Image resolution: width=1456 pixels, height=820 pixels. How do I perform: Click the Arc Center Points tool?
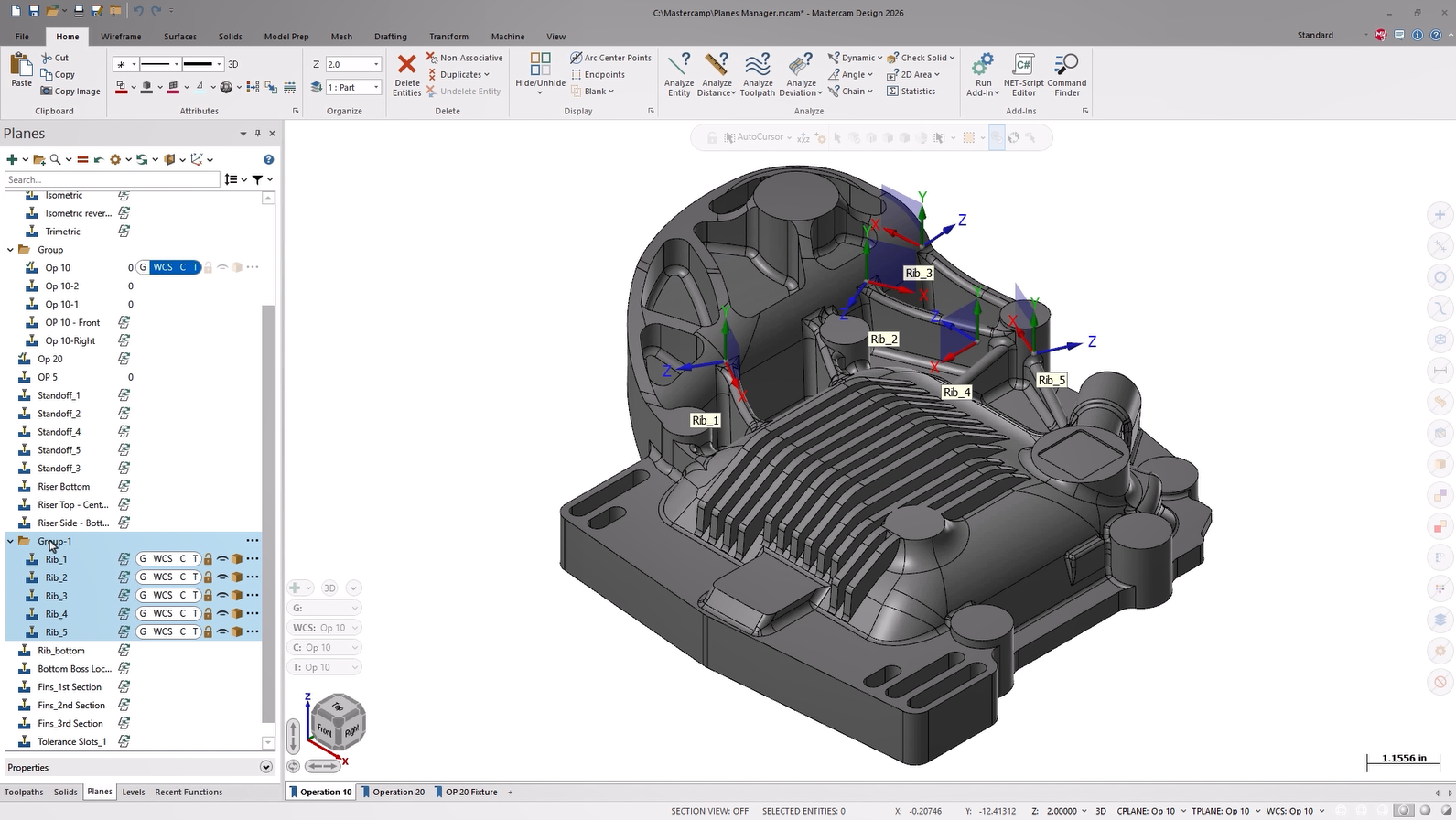(x=610, y=58)
